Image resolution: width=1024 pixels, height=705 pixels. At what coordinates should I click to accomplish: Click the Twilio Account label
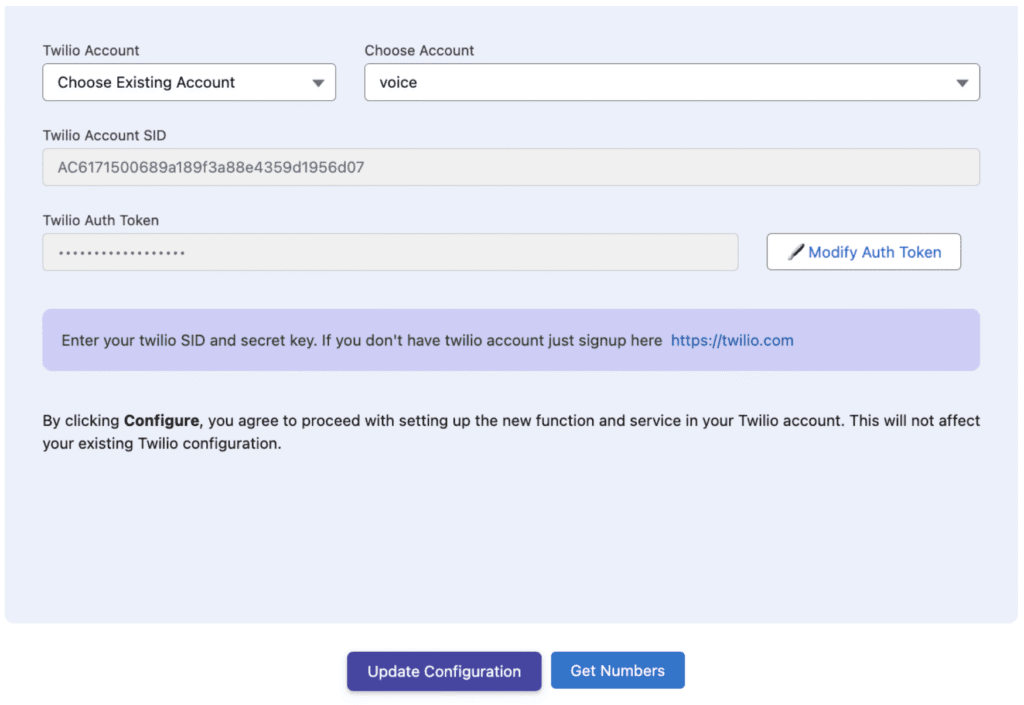tap(91, 50)
